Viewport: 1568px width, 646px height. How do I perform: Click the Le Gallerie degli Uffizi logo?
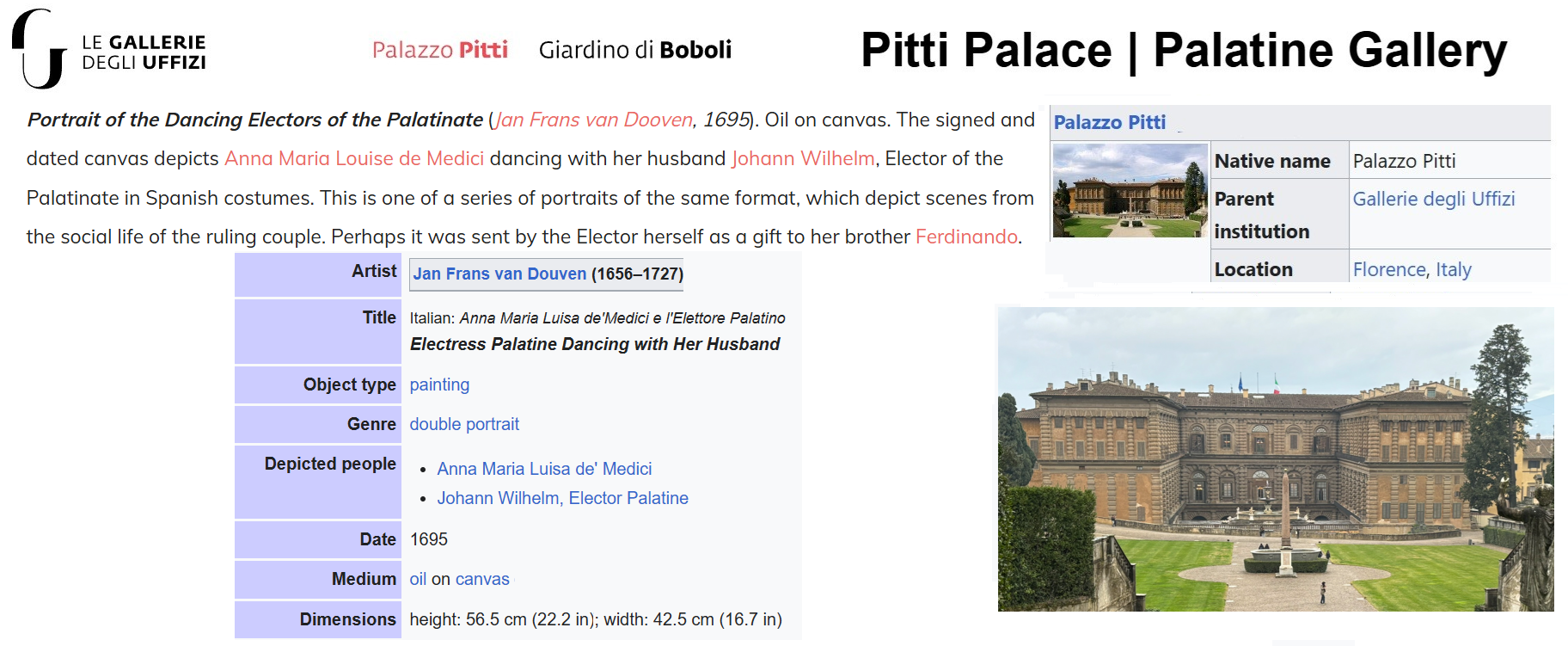pyautogui.click(x=109, y=50)
